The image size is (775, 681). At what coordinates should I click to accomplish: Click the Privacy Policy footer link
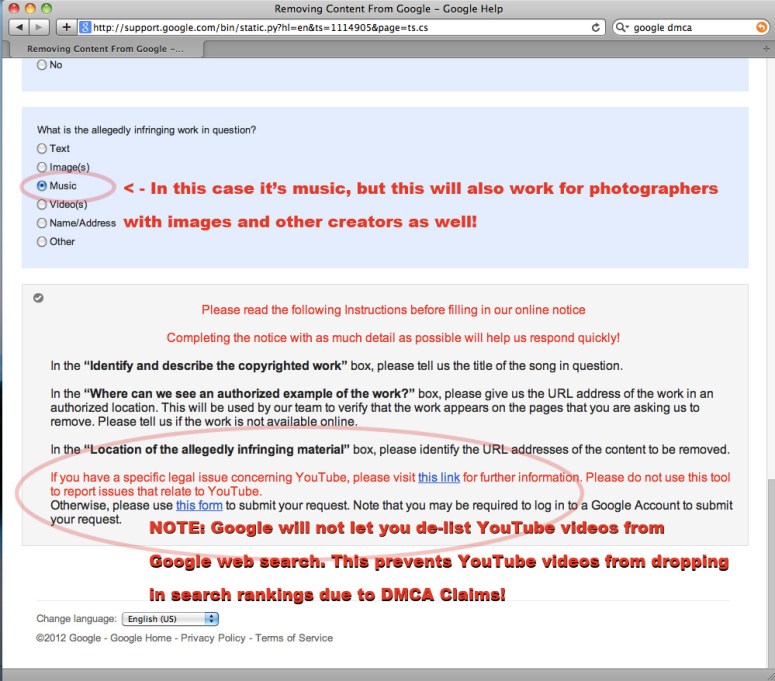213,638
